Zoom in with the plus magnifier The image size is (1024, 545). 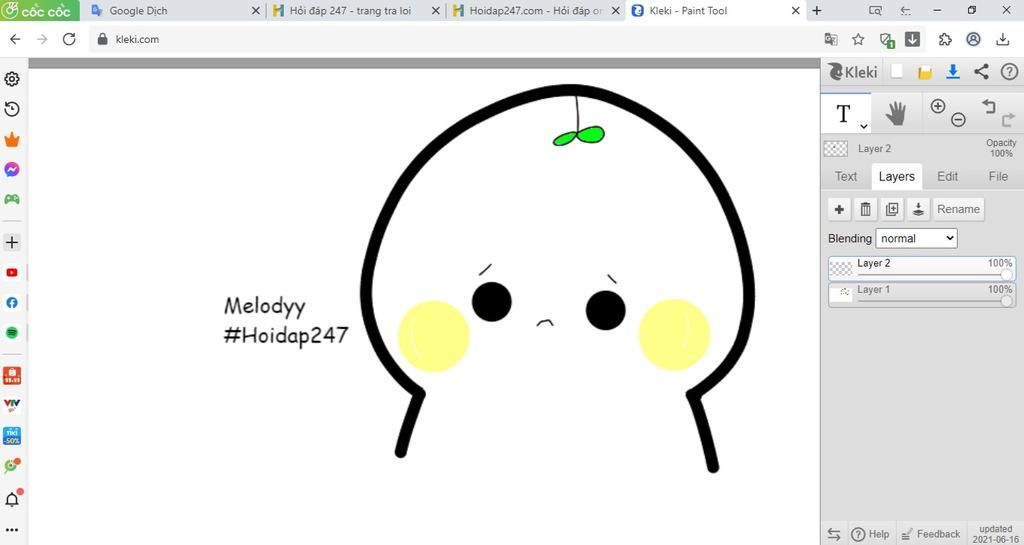(938, 106)
